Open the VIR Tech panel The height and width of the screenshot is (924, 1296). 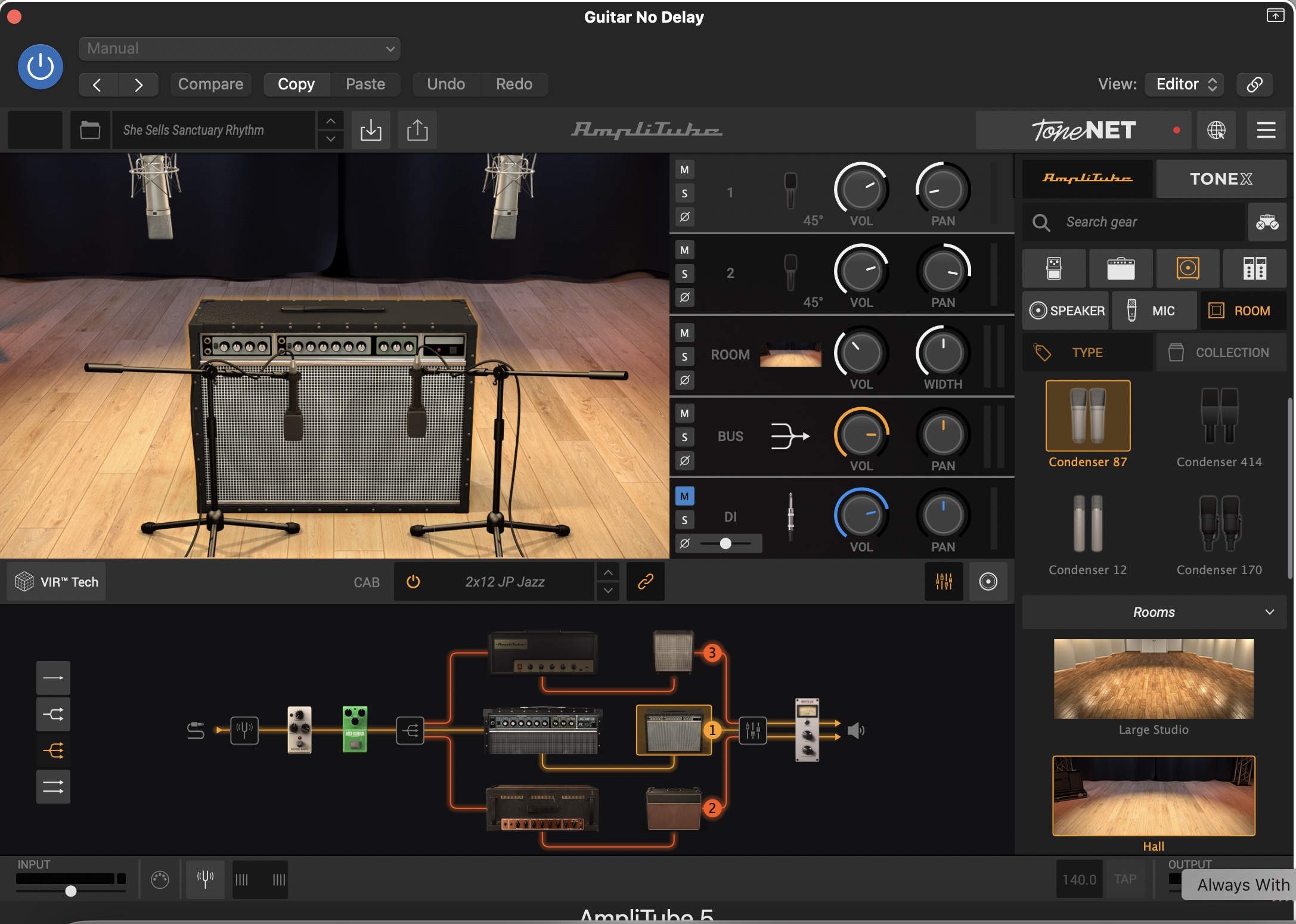tap(57, 582)
